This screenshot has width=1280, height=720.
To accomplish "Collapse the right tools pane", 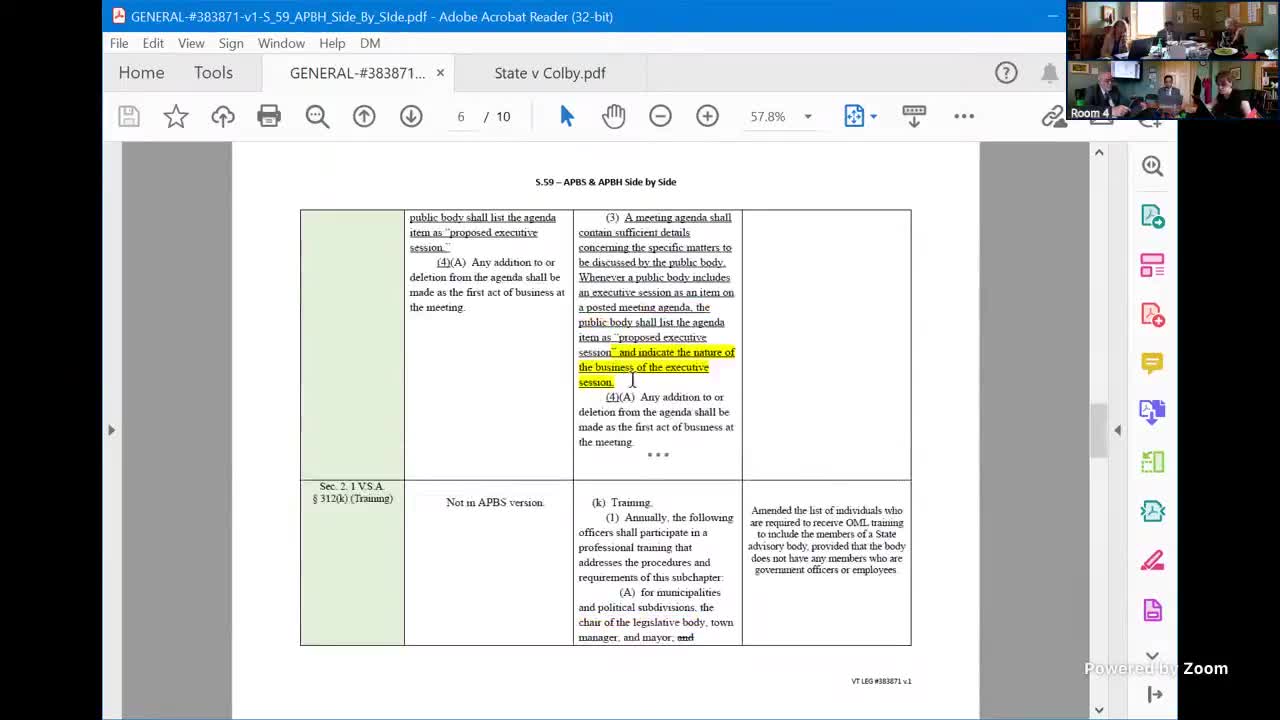I will point(1118,430).
